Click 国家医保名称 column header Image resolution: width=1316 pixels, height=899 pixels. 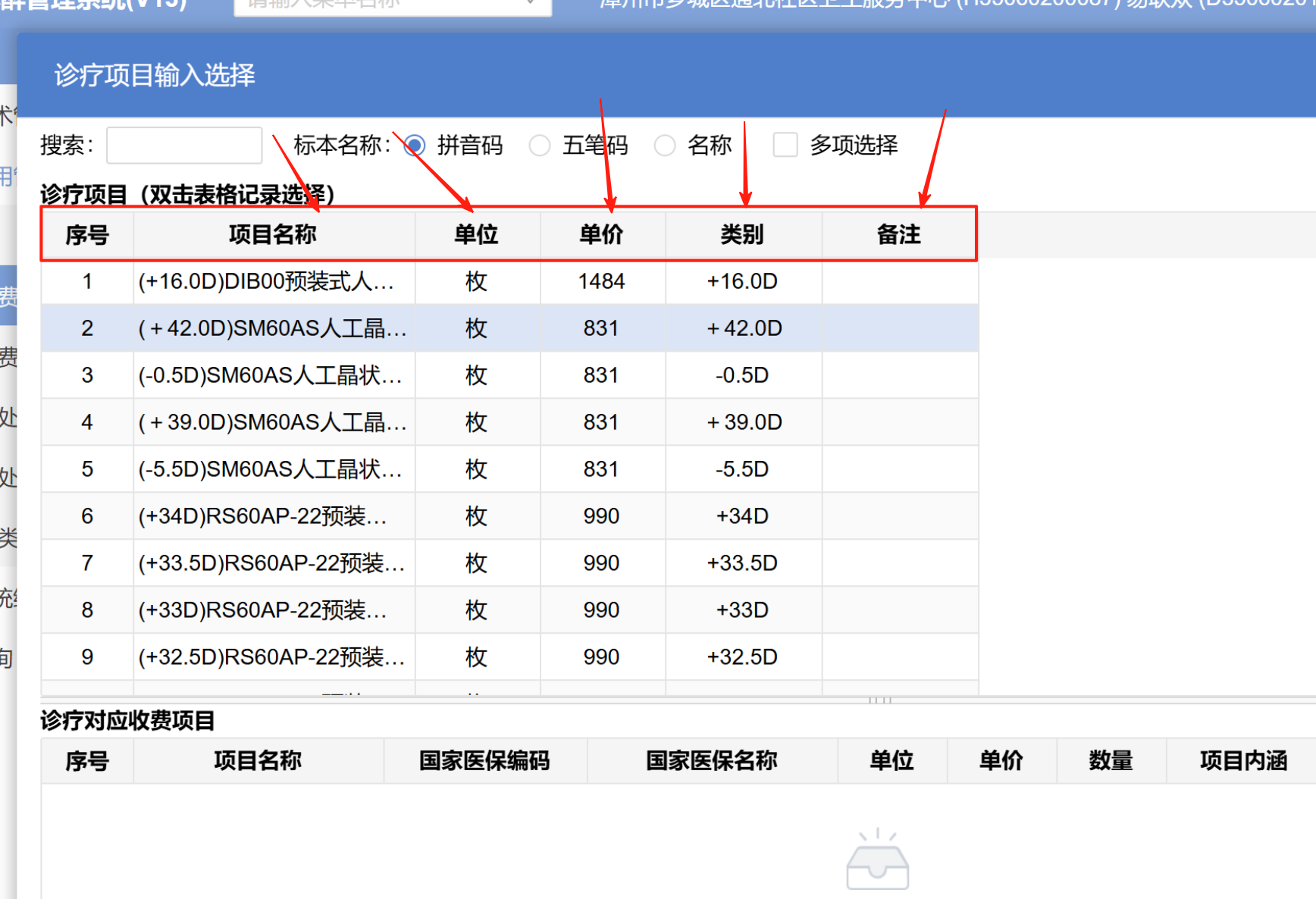click(712, 760)
